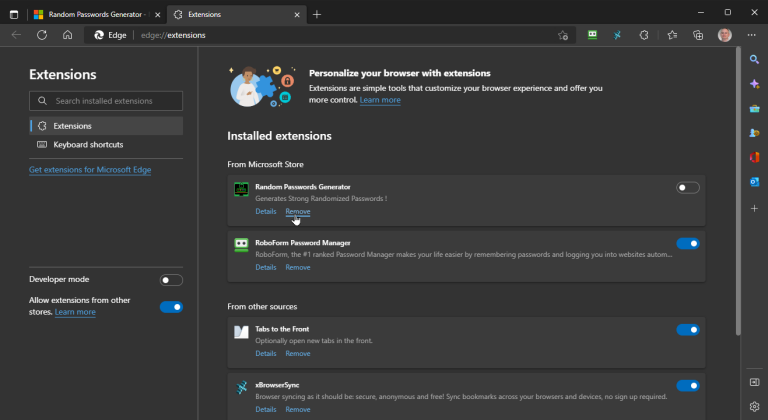Screen dimensions: 768x420
Task: Disable the Tabs to the Front extension
Action: pos(688,330)
